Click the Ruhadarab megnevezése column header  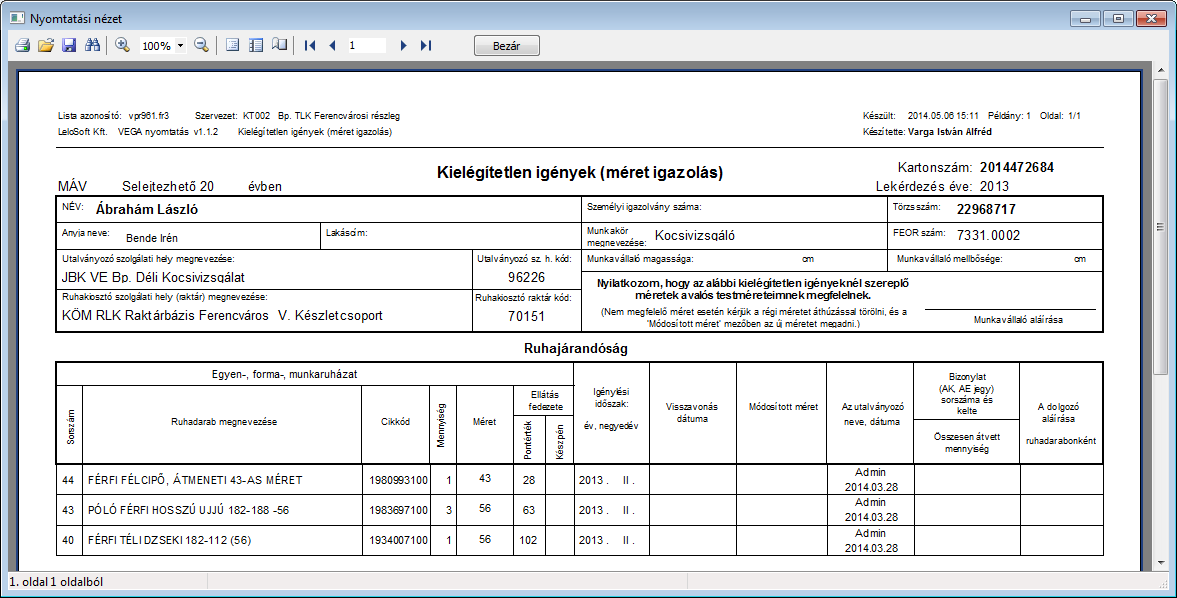[224, 422]
